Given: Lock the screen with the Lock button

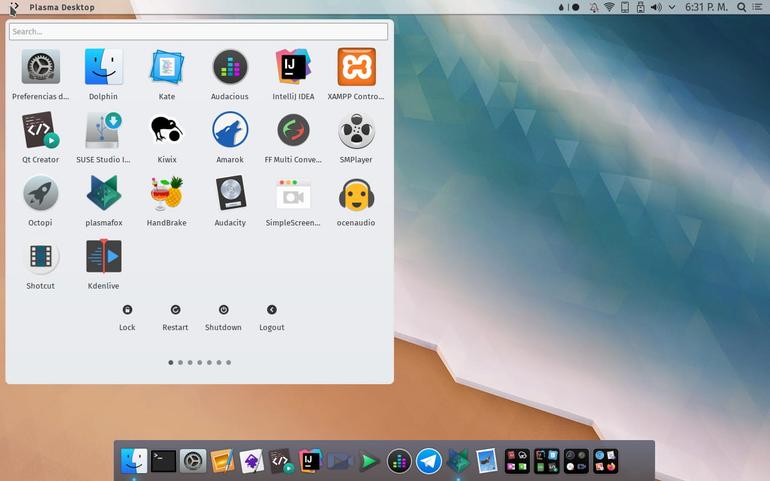Looking at the screenshot, I should pyautogui.click(x=127, y=317).
